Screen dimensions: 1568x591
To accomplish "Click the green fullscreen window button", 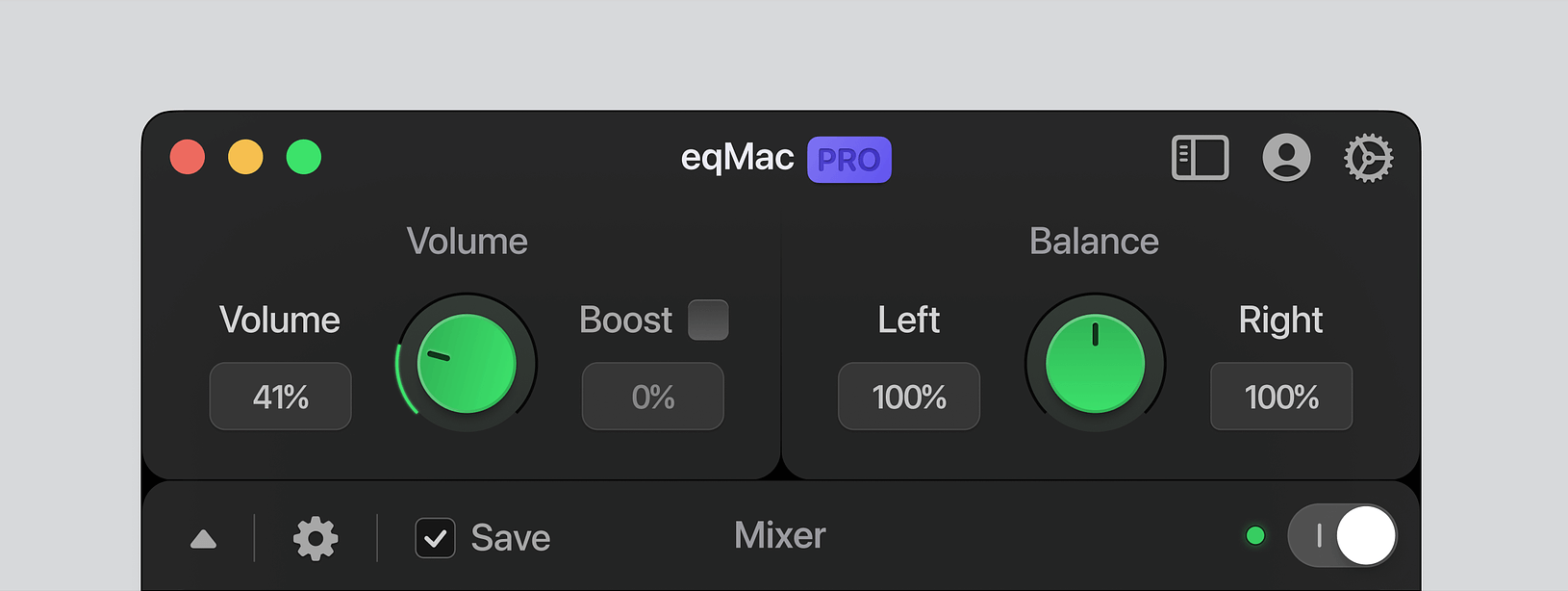I will click(304, 157).
